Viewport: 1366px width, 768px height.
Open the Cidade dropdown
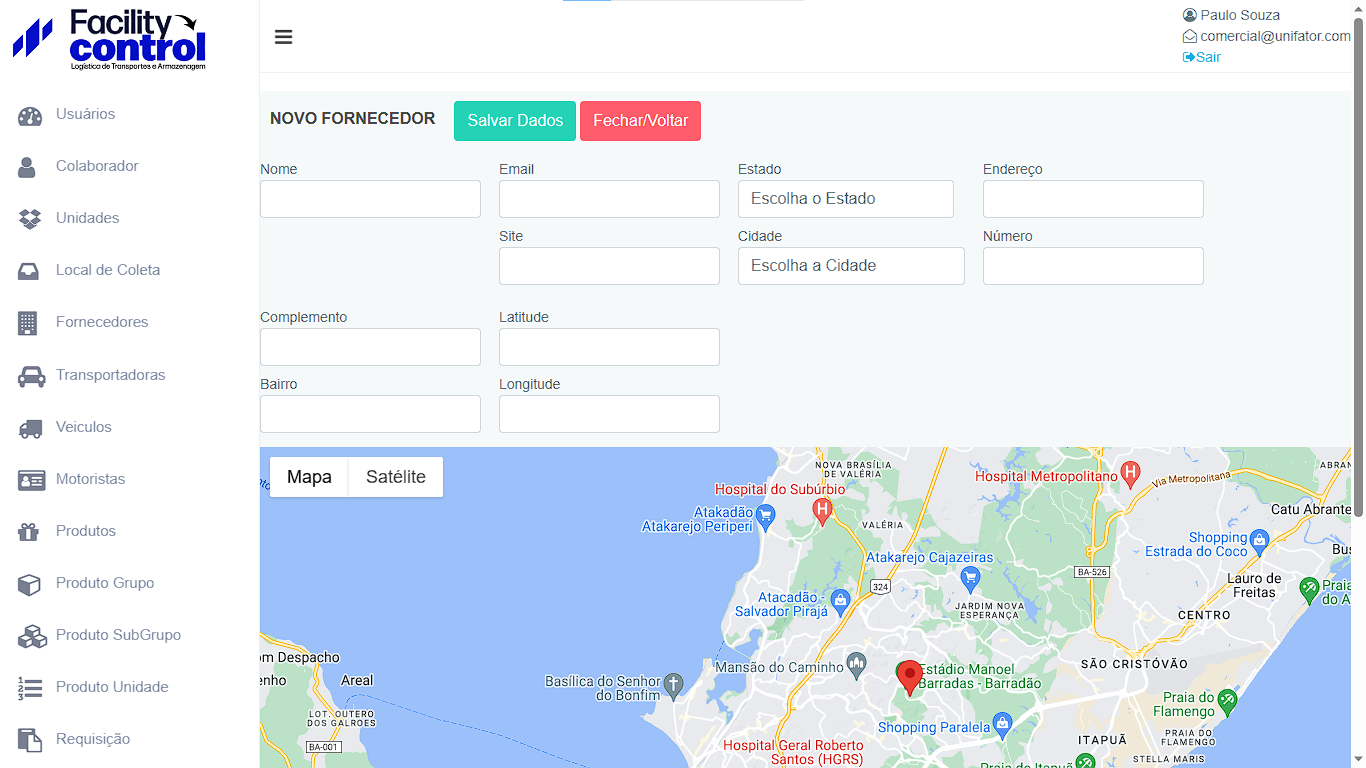[850, 266]
